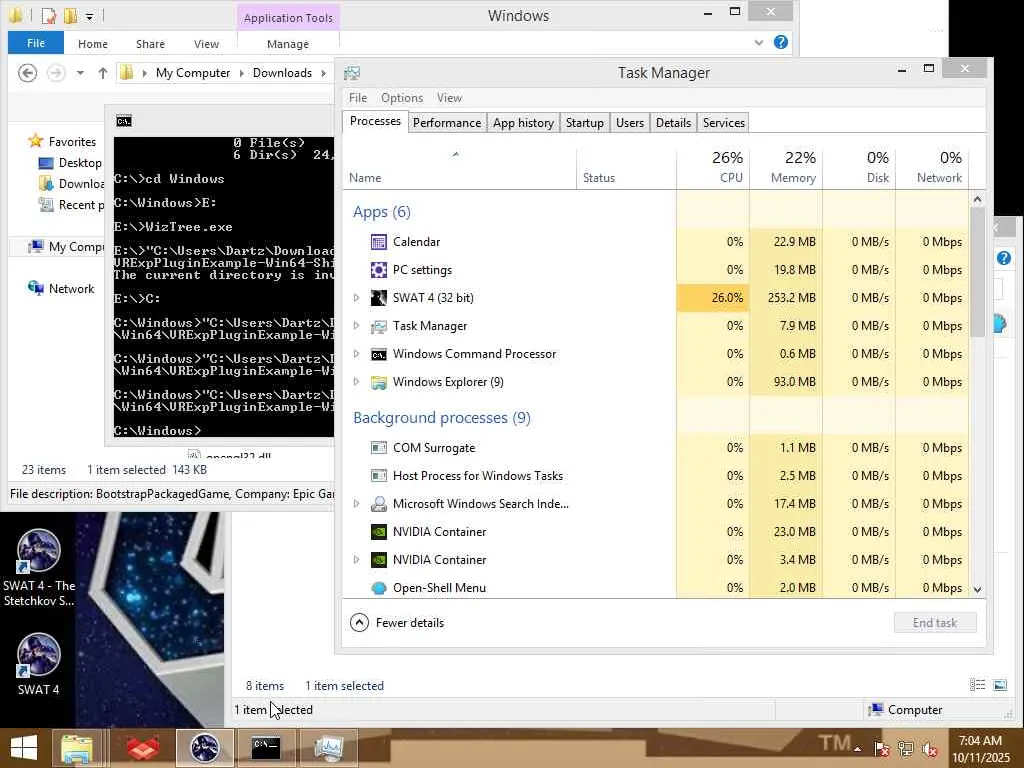Click the Host Process for Windows Tasks icon
The height and width of the screenshot is (768, 1024).
[378, 476]
